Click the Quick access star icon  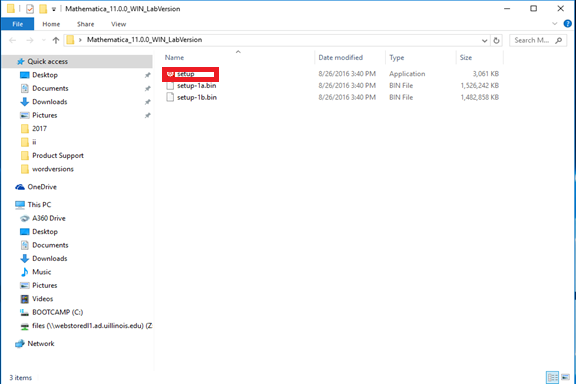click(21, 61)
